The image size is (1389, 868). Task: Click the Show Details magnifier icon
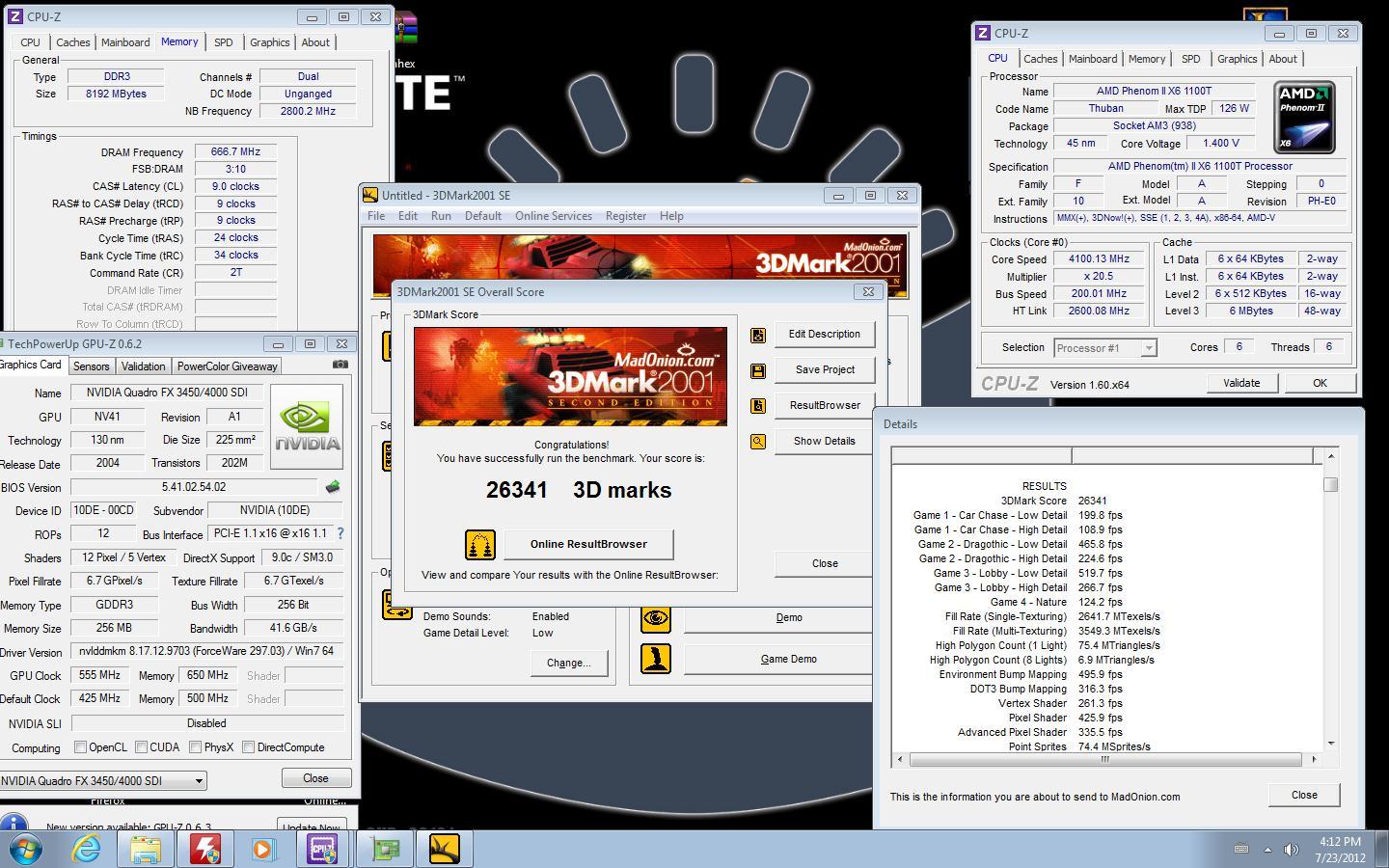(758, 442)
